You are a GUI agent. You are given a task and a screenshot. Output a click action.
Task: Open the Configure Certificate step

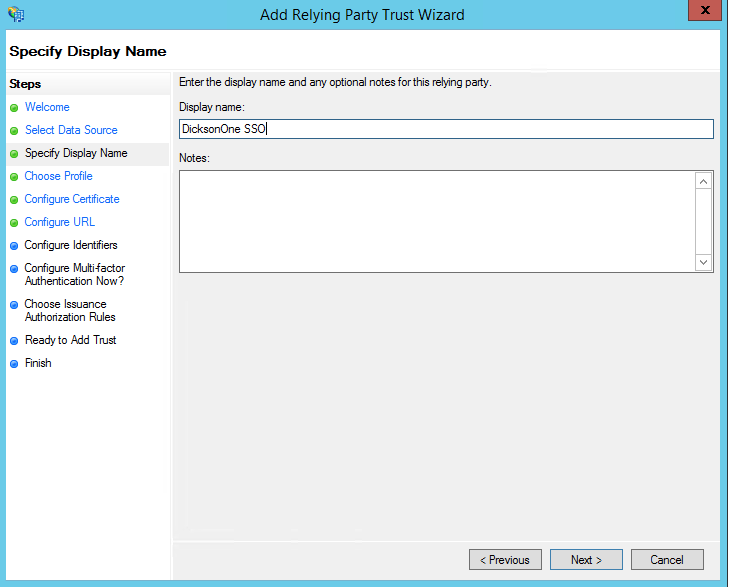72,199
